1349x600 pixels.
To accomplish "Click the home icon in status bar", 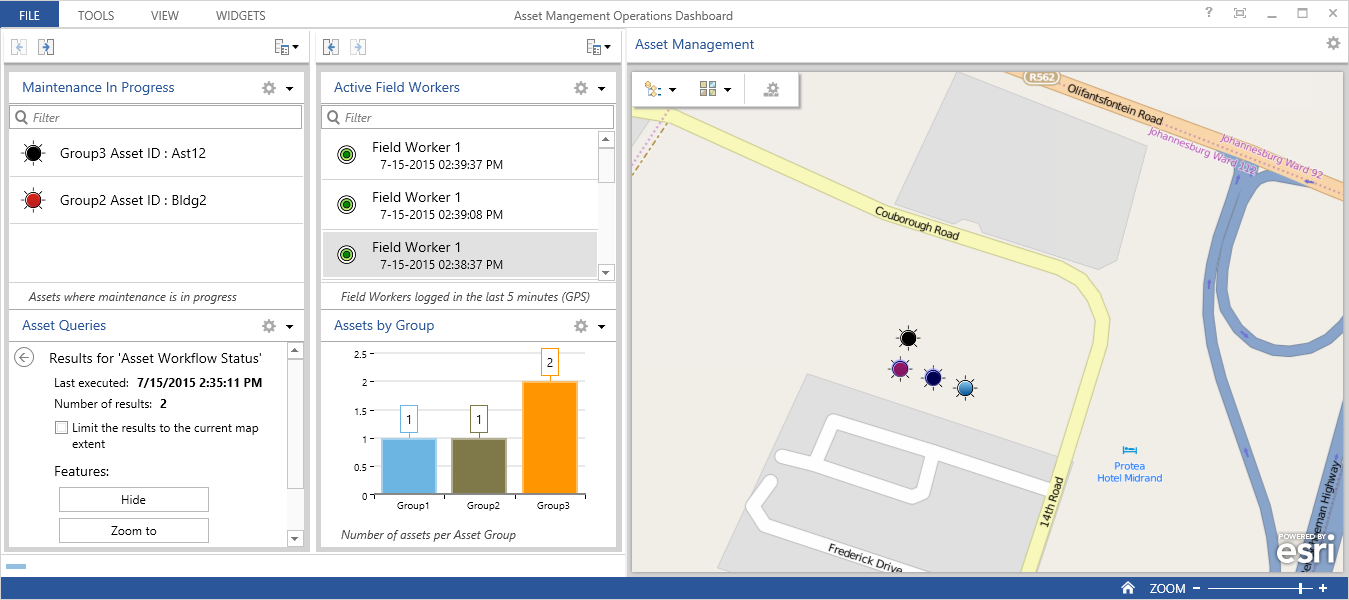I will (x=1127, y=589).
